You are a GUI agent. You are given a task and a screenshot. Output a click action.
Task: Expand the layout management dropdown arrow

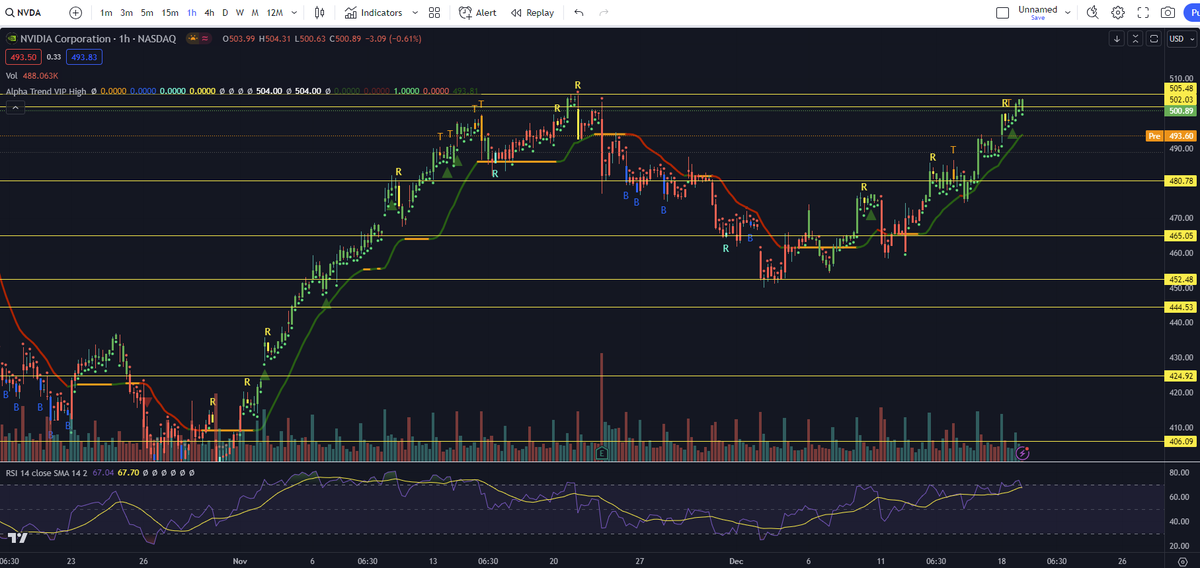(x=1068, y=13)
